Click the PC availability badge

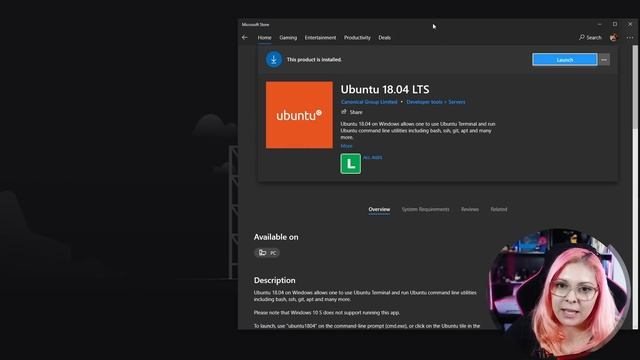point(267,253)
